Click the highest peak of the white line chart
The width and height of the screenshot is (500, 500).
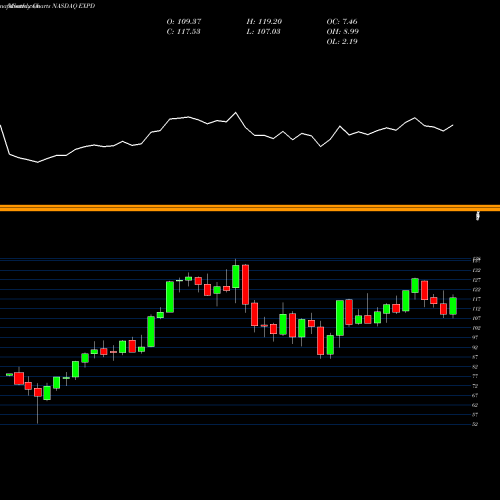point(236,113)
